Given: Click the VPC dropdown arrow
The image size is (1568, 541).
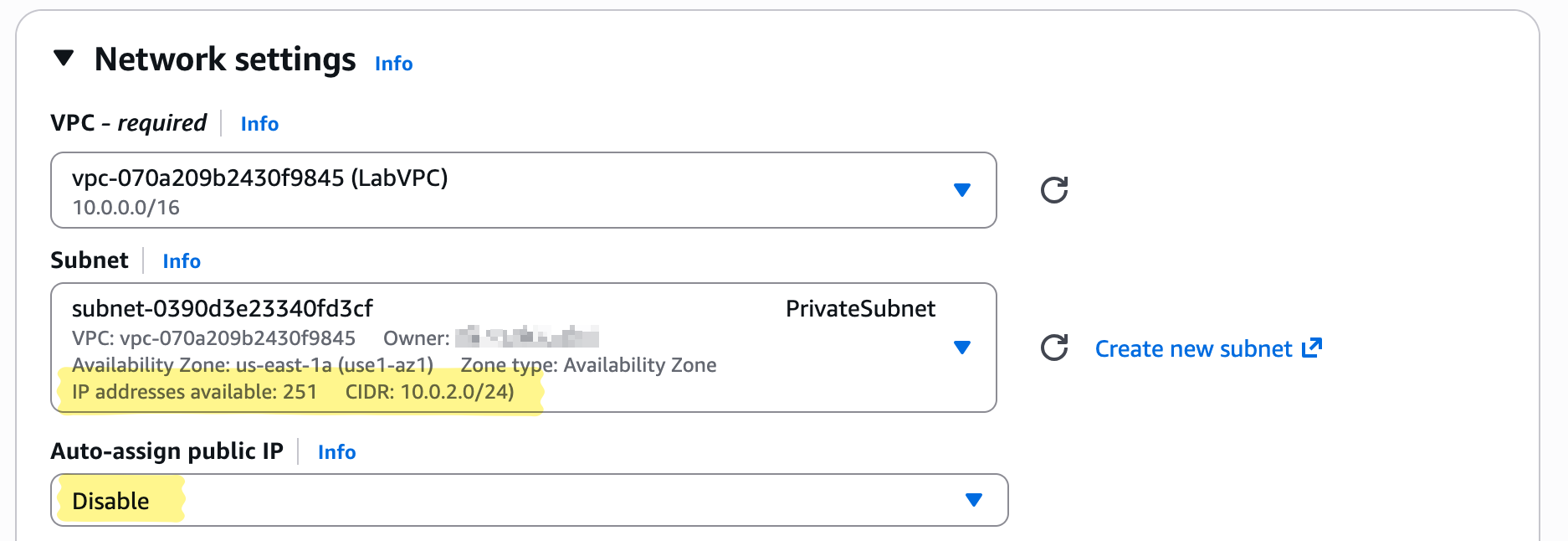Looking at the screenshot, I should click(x=961, y=190).
